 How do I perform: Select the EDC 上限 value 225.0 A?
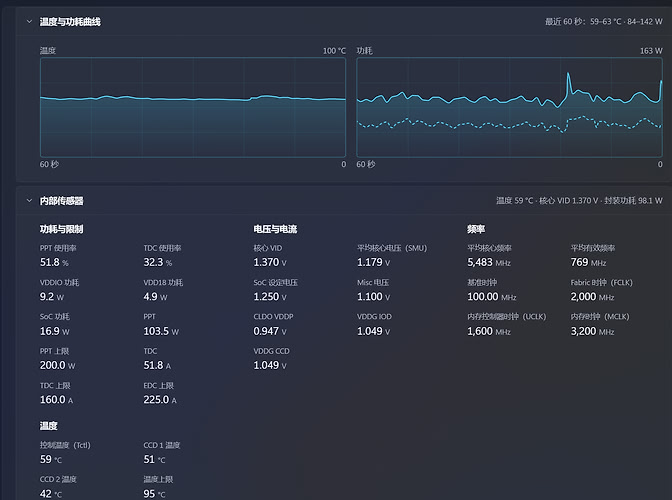click(160, 400)
